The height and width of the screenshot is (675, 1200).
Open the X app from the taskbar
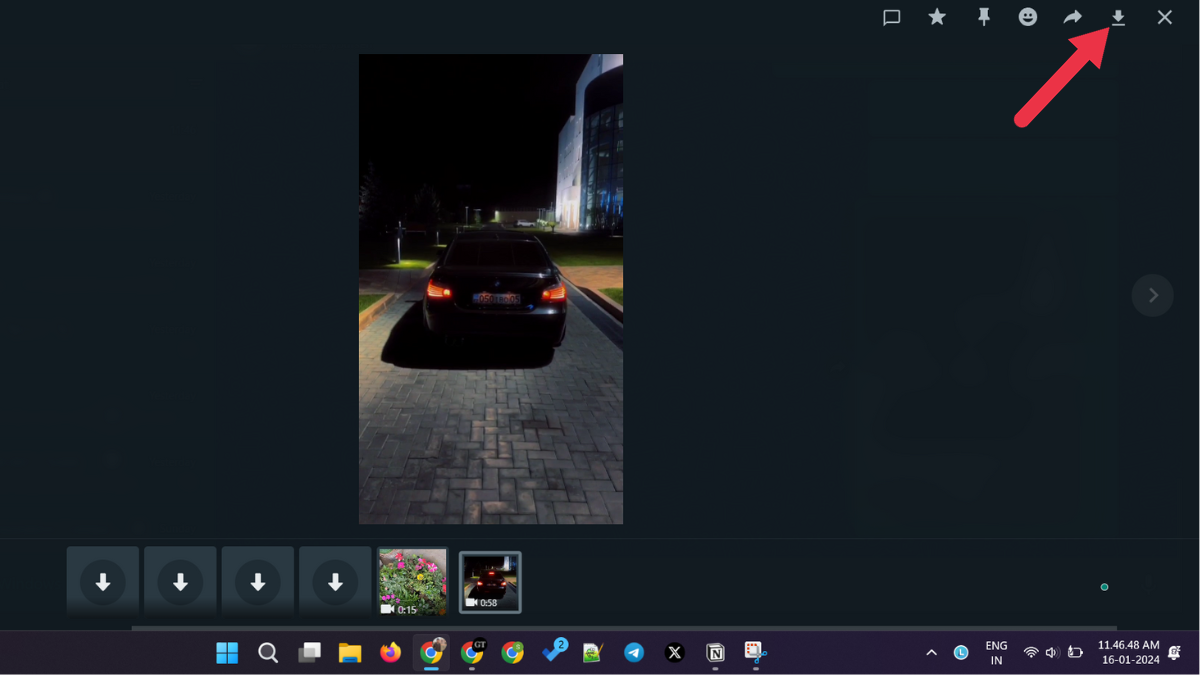pyautogui.click(x=675, y=652)
